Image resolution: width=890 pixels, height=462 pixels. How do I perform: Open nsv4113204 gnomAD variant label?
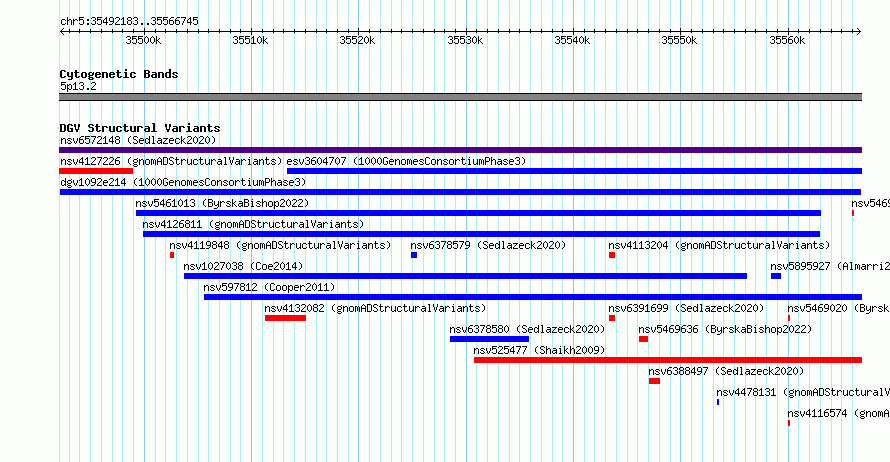tap(719, 245)
